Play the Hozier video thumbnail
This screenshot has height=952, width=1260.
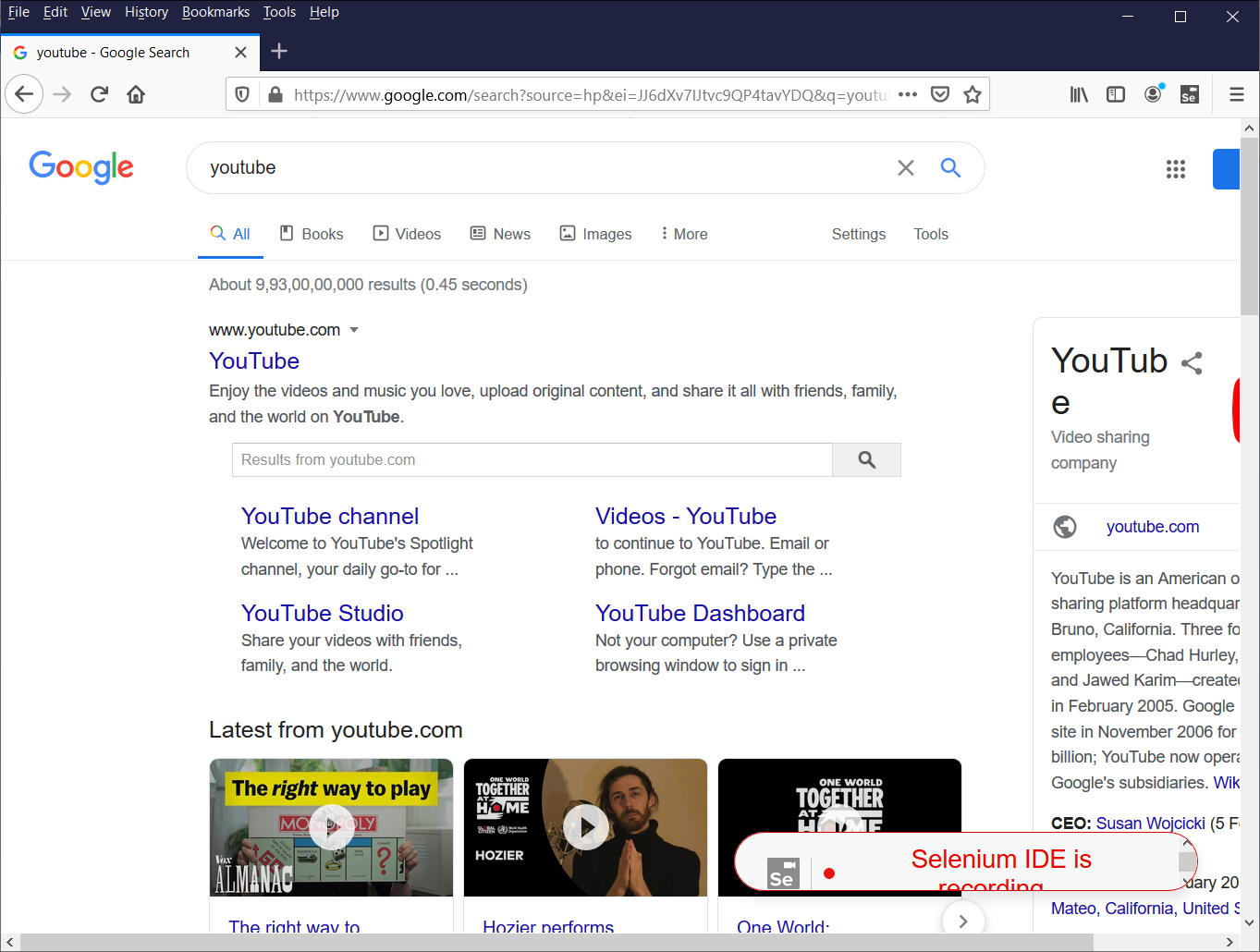click(586, 827)
